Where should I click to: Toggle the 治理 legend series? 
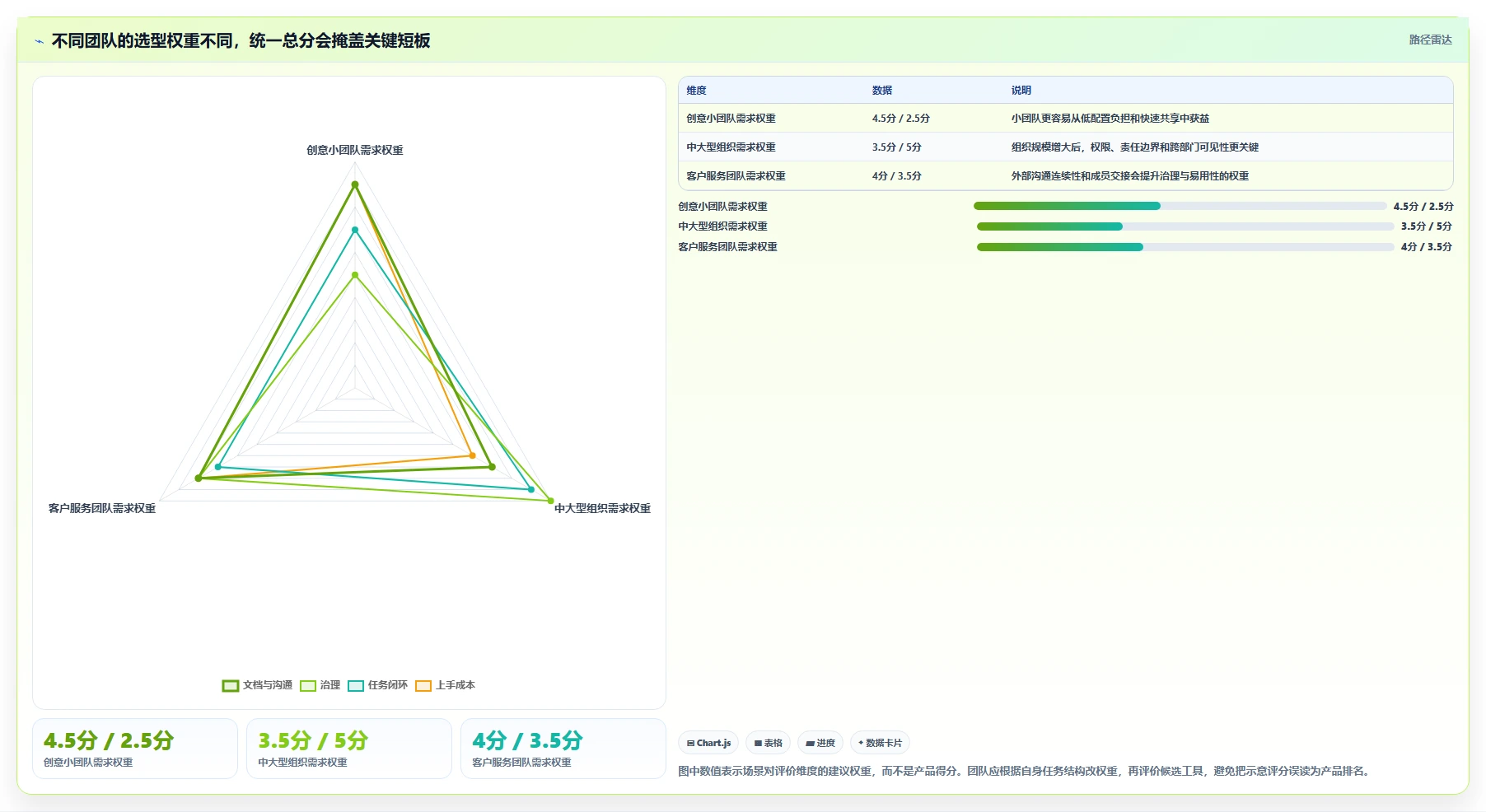[320, 685]
